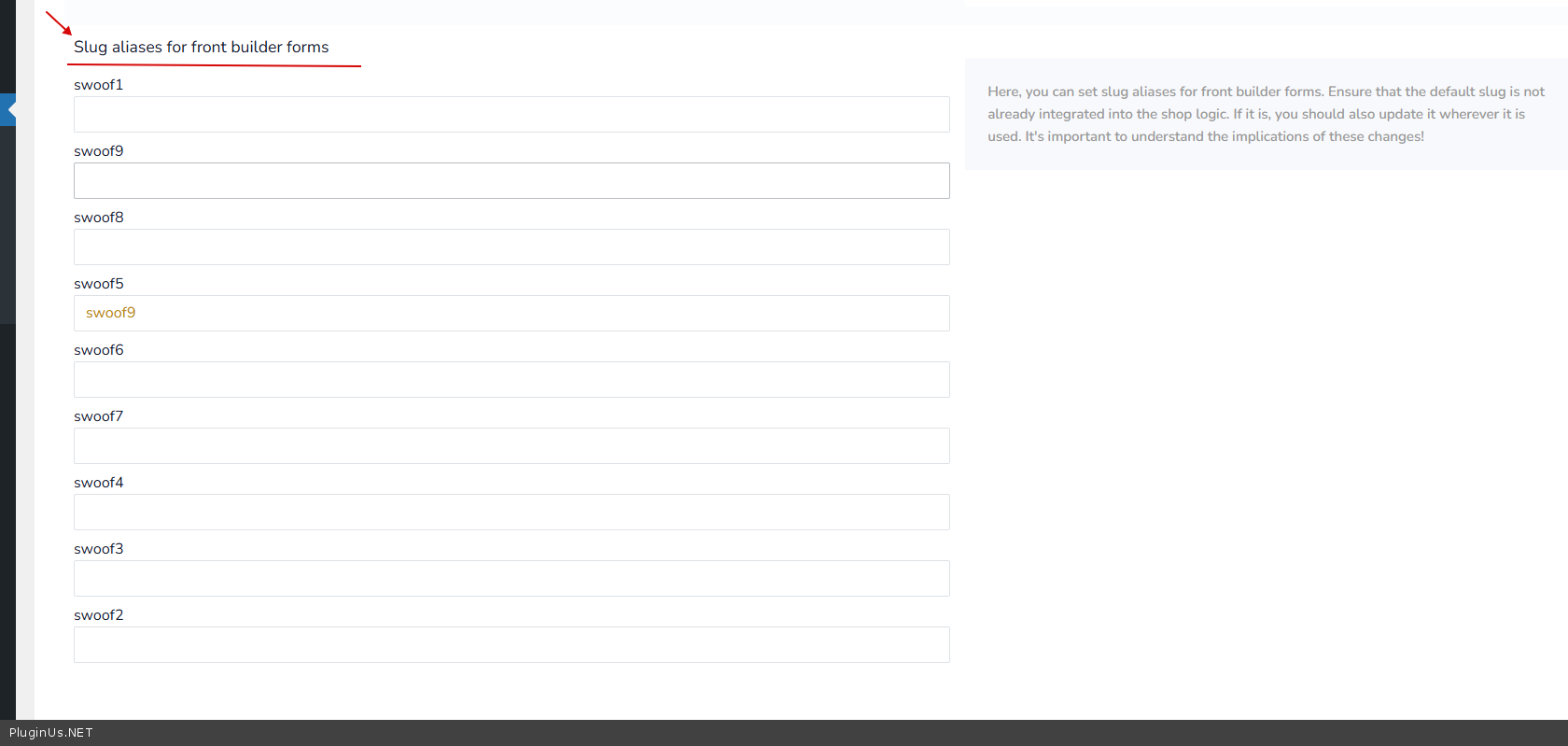Click the swoof9 label above its input
The width and height of the screenshot is (1568, 746).
click(x=98, y=151)
